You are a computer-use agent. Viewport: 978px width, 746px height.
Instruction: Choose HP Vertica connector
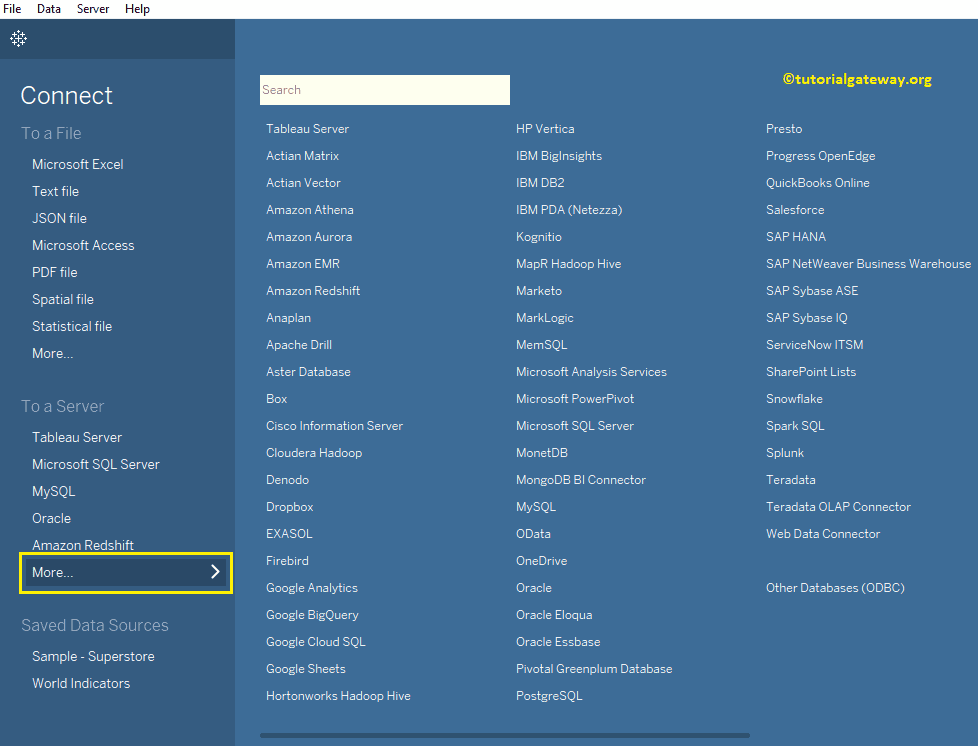point(545,129)
